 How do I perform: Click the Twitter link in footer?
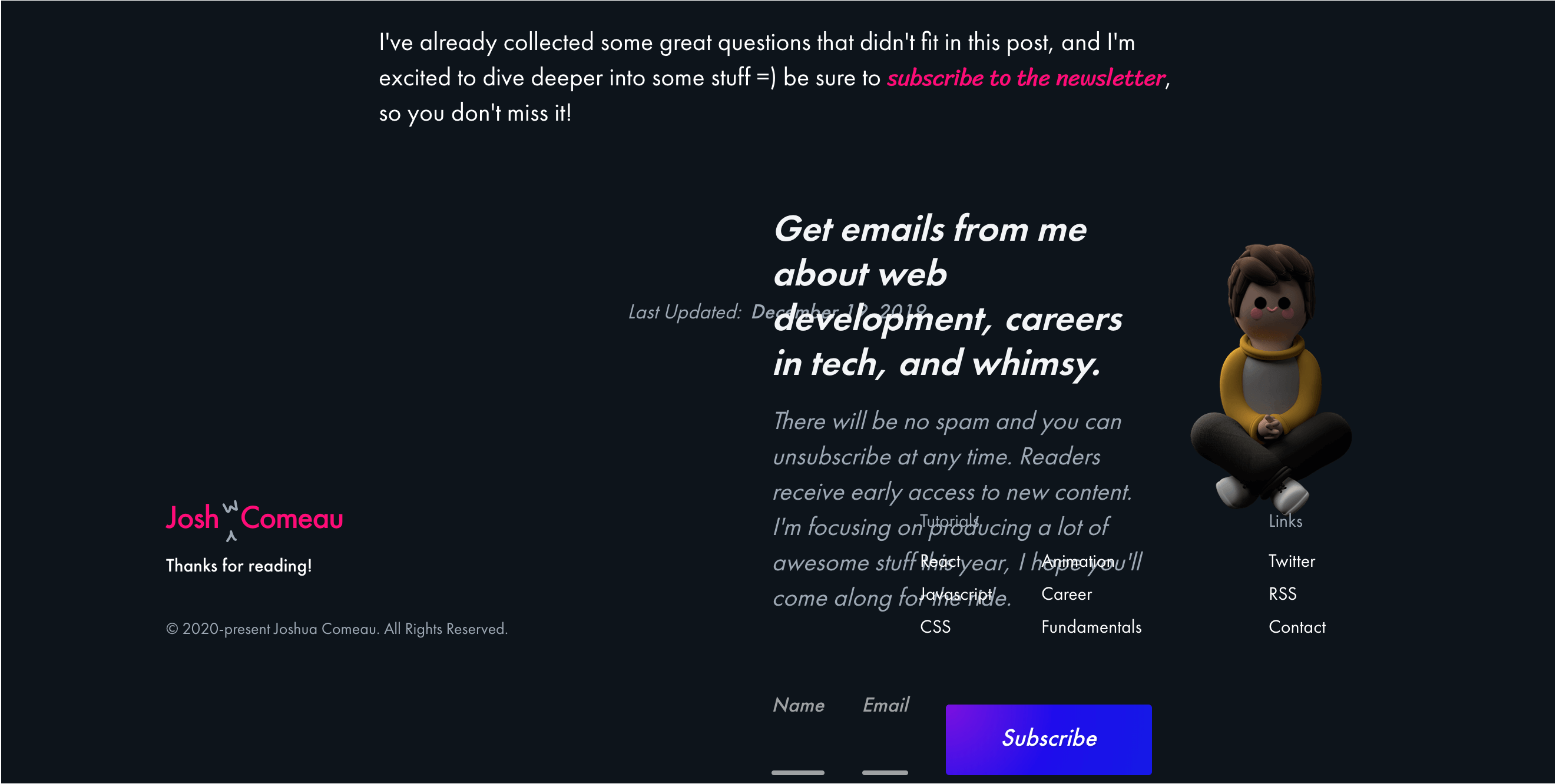[1290, 561]
